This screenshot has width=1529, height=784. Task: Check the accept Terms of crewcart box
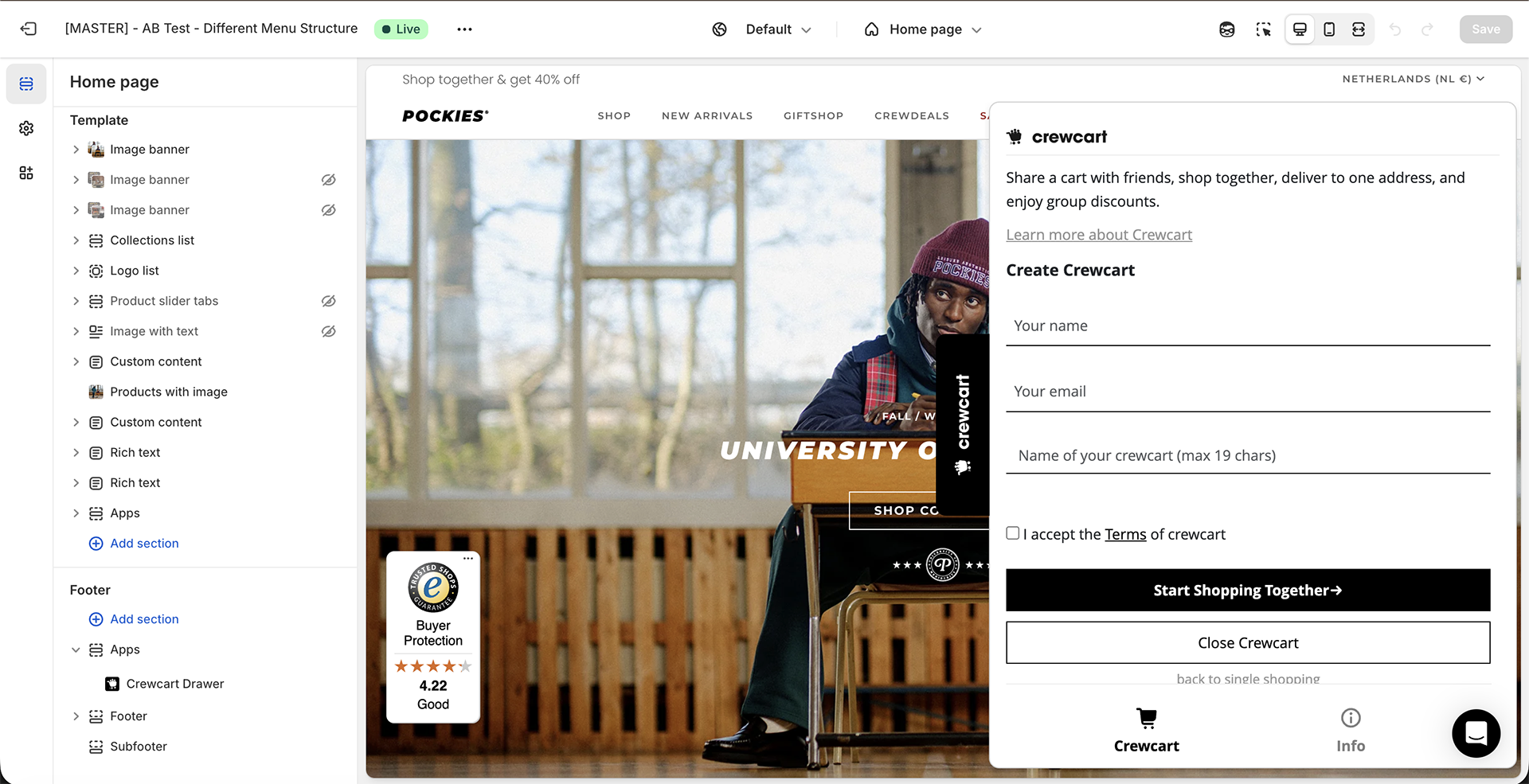[1012, 533]
